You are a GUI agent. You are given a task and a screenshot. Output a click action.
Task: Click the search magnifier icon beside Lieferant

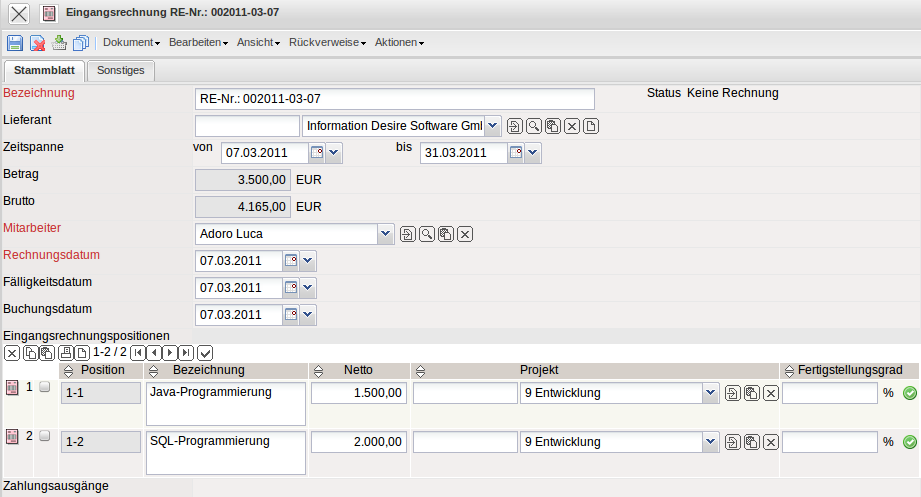(534, 126)
